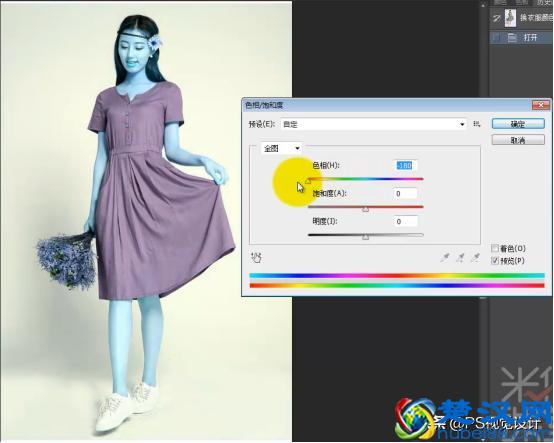This screenshot has height=443, width=554.
Task: Click the 饱和度(A) saturation slider handle
Action: 366,209
